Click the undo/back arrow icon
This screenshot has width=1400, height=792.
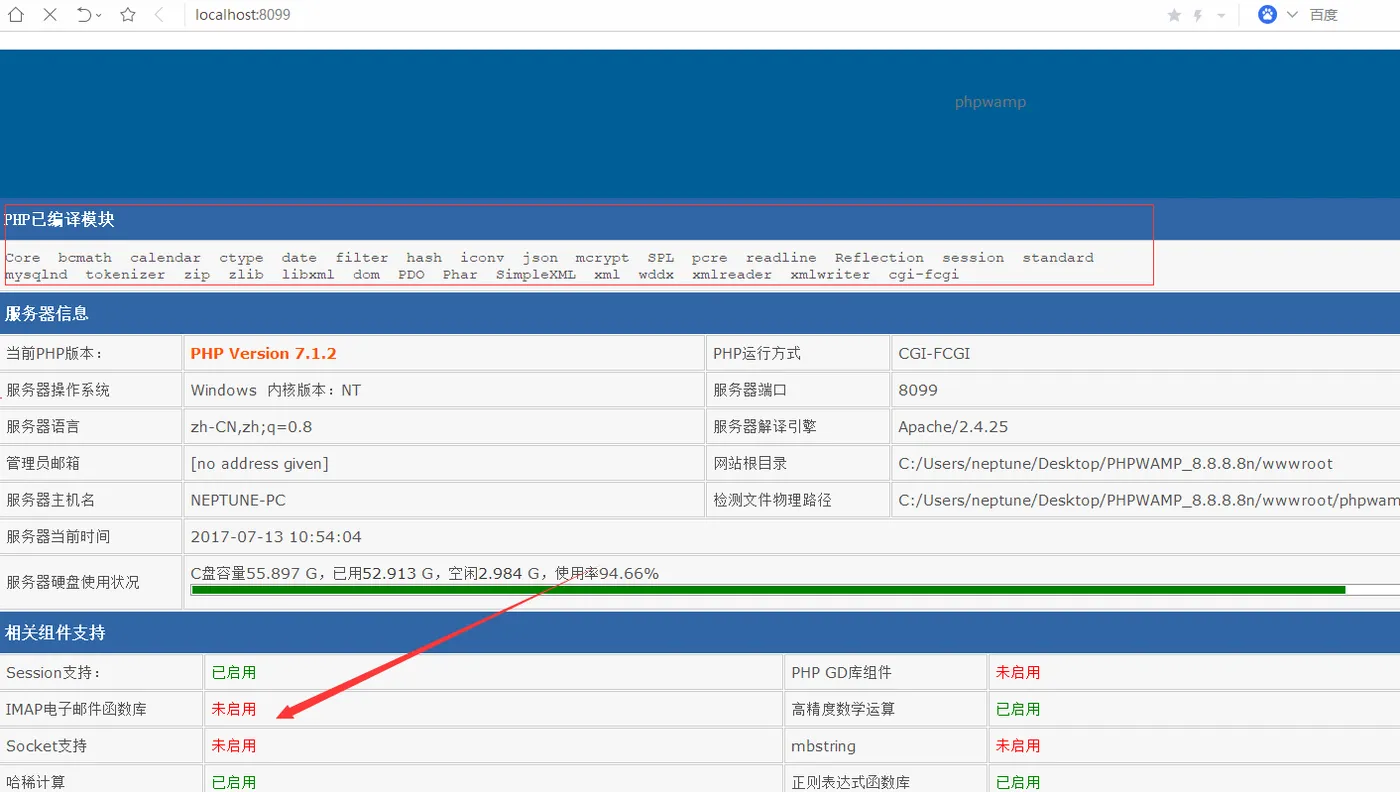[85, 15]
